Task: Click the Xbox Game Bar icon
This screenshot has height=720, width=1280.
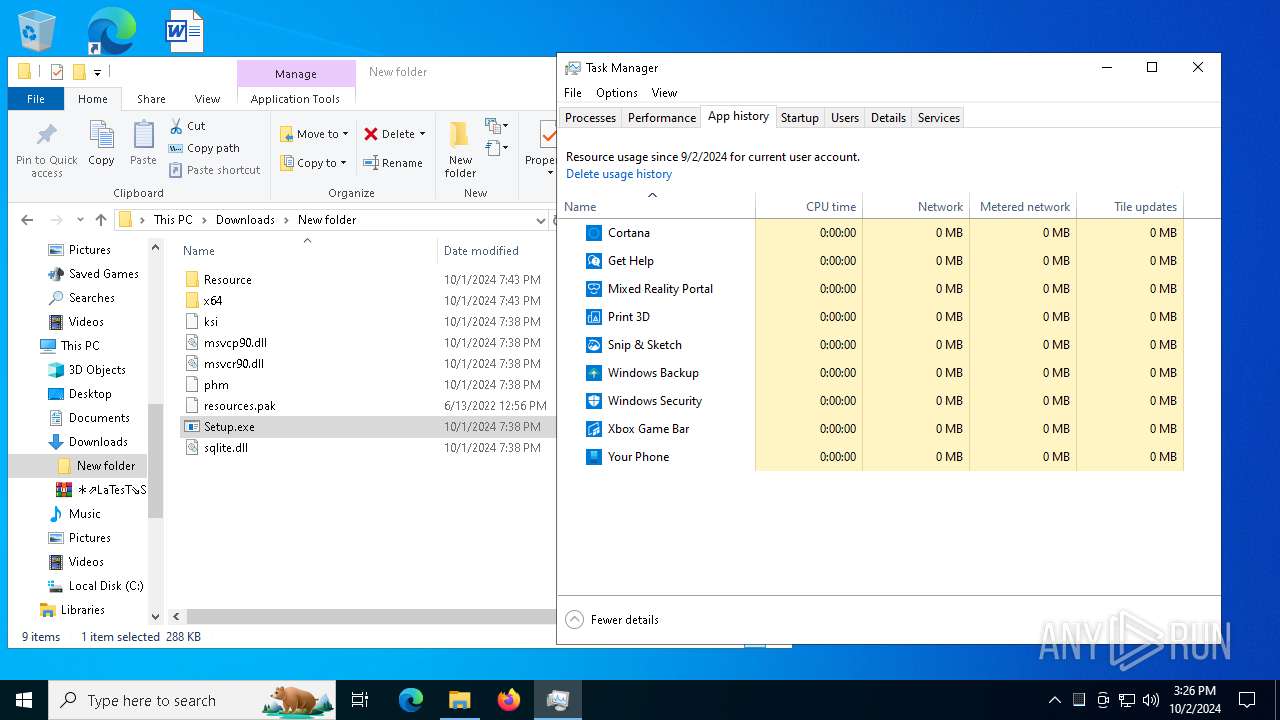Action: coord(593,429)
